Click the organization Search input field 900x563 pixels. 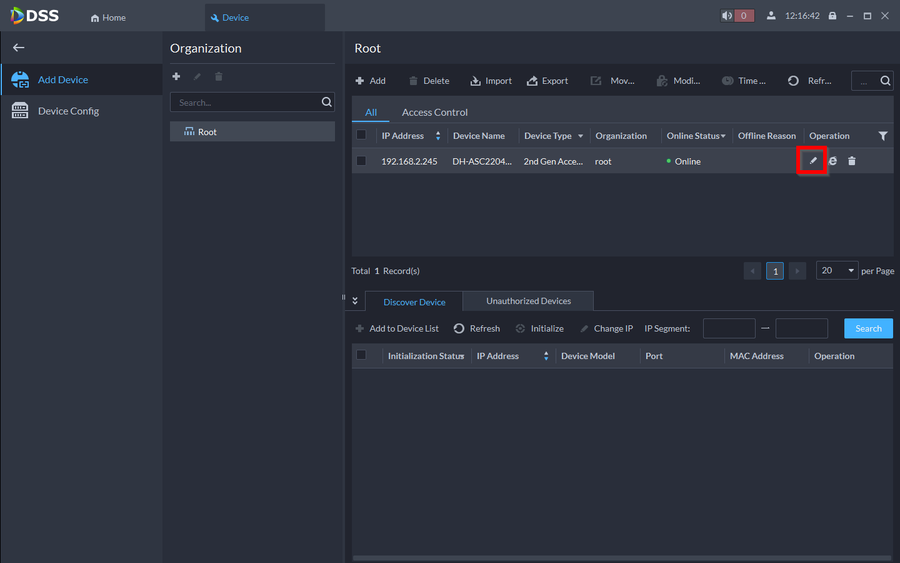(x=246, y=102)
